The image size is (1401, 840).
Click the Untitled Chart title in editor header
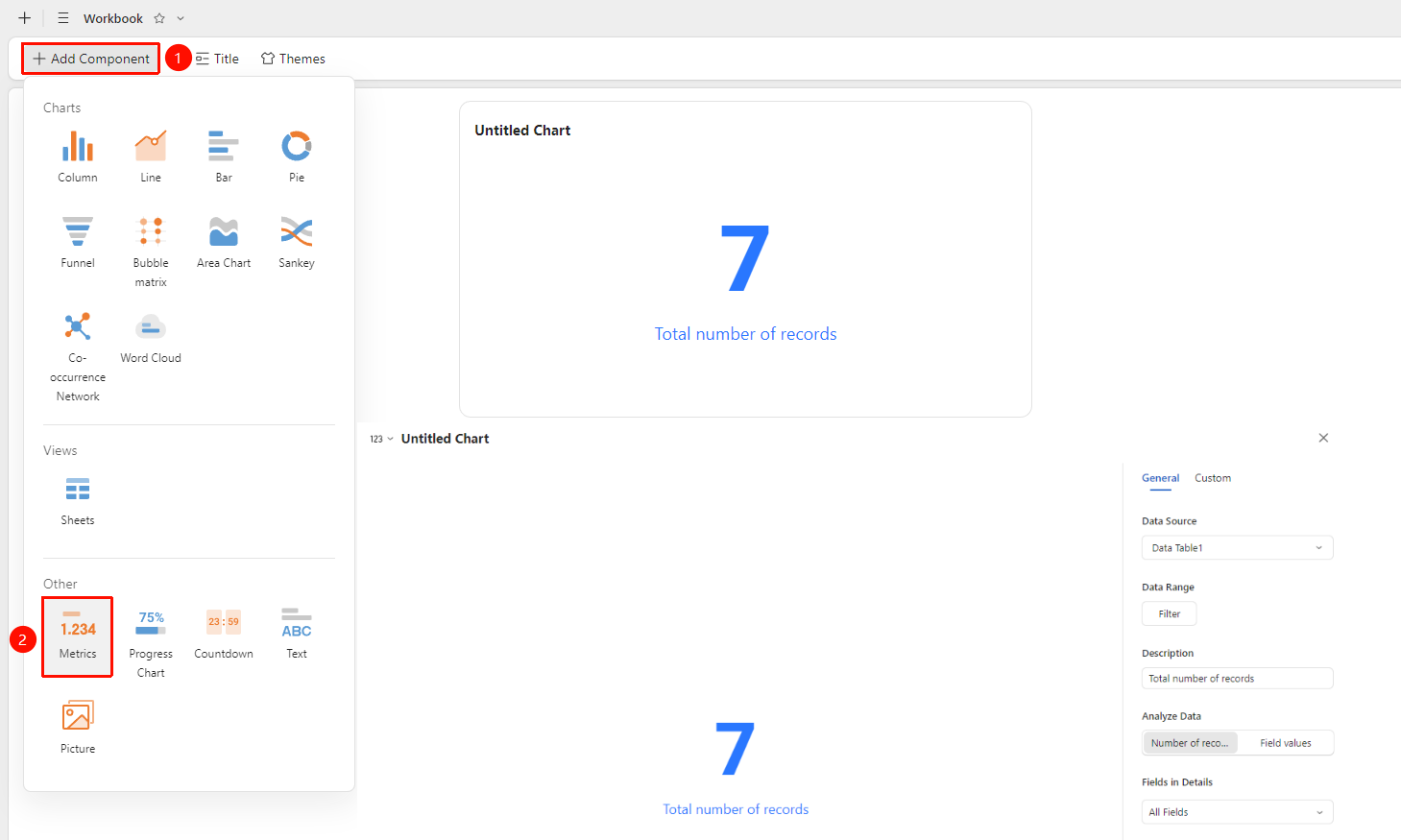445,439
